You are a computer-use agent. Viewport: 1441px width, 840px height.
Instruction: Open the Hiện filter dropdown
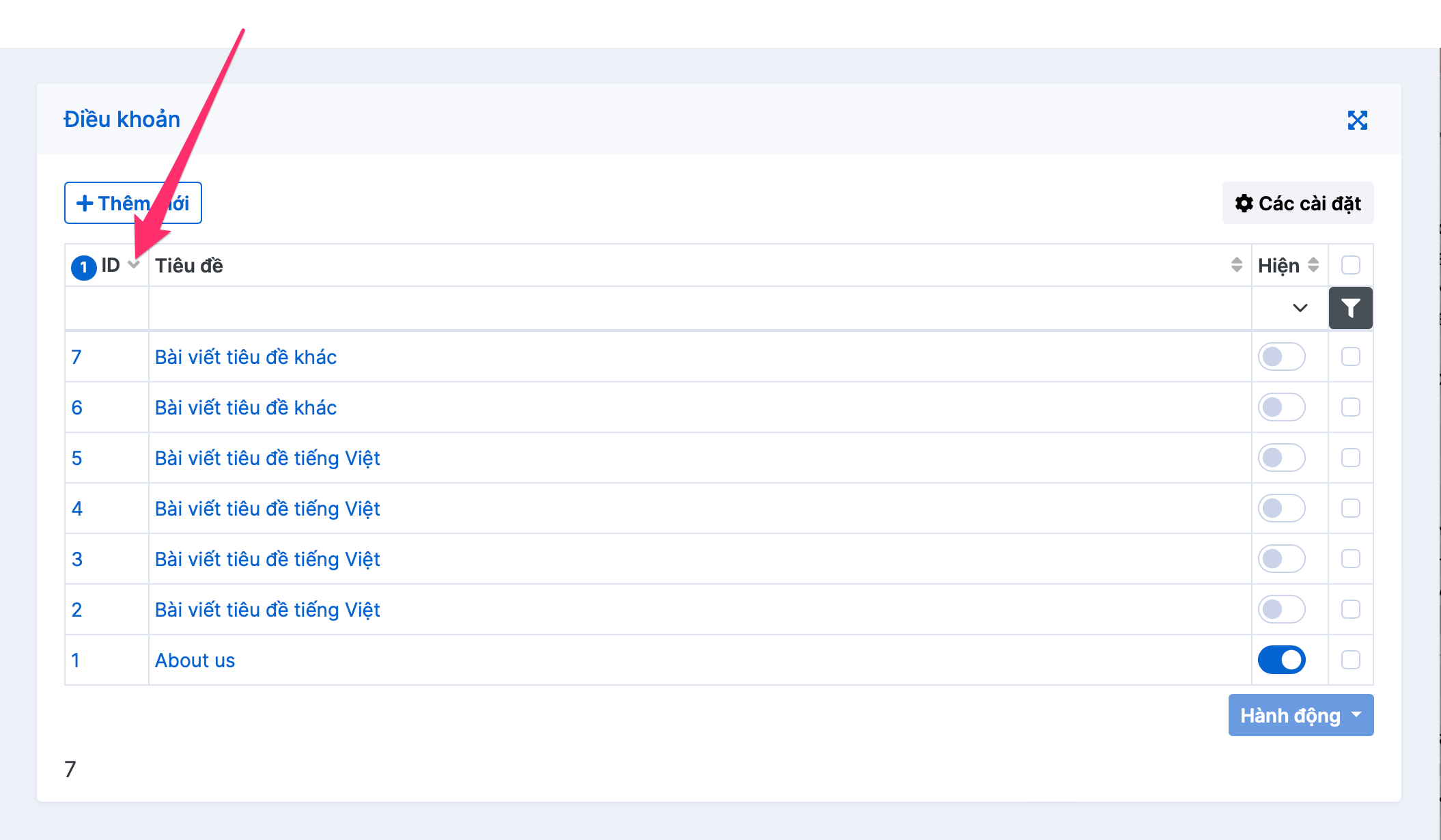[x=1289, y=308]
